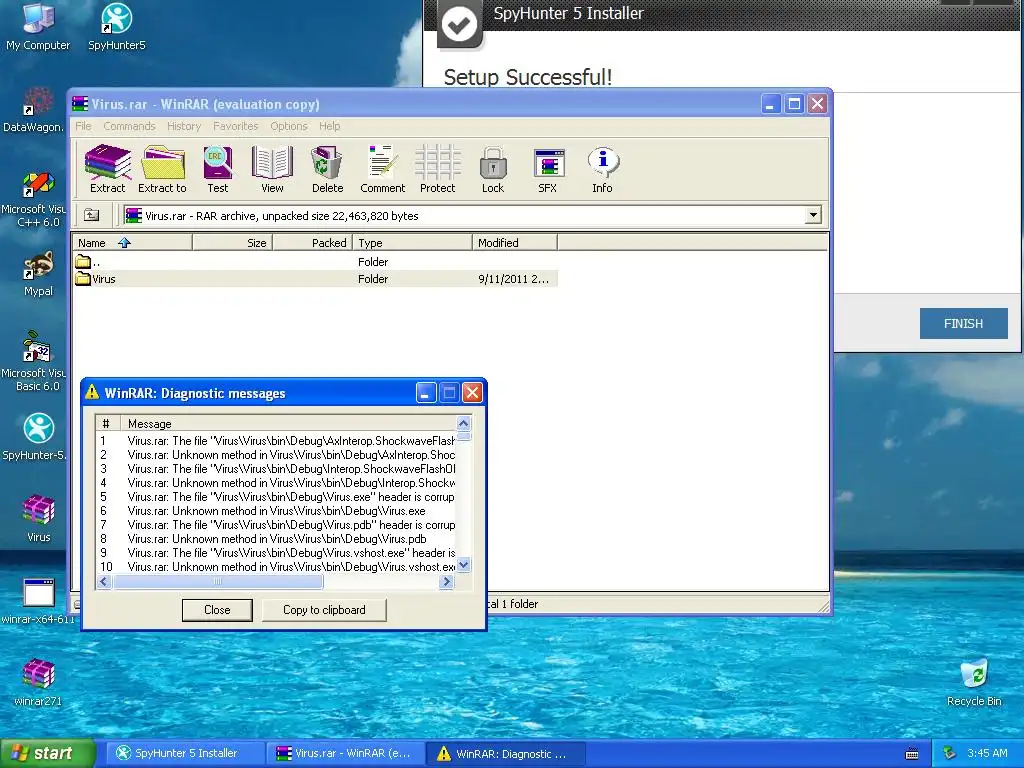Click the Protect archive icon
Image resolution: width=1024 pixels, height=768 pixels.
[438, 169]
